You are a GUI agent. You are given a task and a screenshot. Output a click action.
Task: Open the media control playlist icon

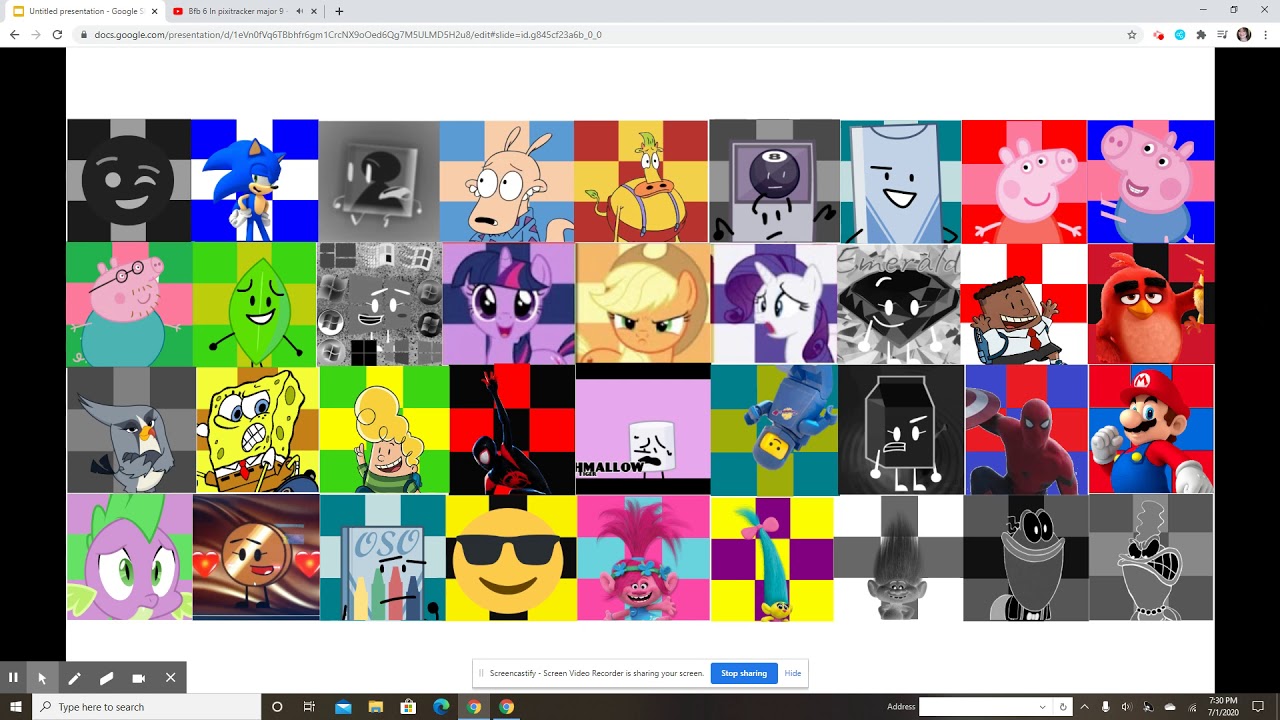coord(1222,34)
